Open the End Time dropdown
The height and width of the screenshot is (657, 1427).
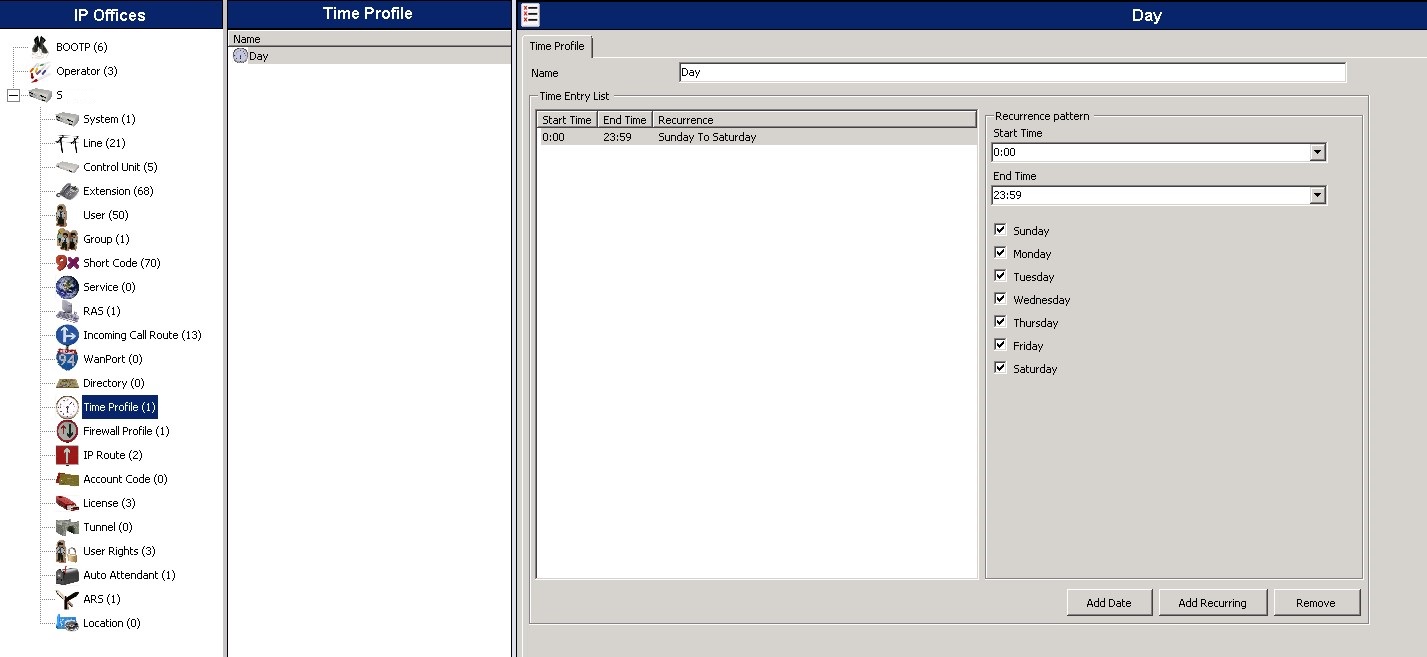click(x=1317, y=196)
